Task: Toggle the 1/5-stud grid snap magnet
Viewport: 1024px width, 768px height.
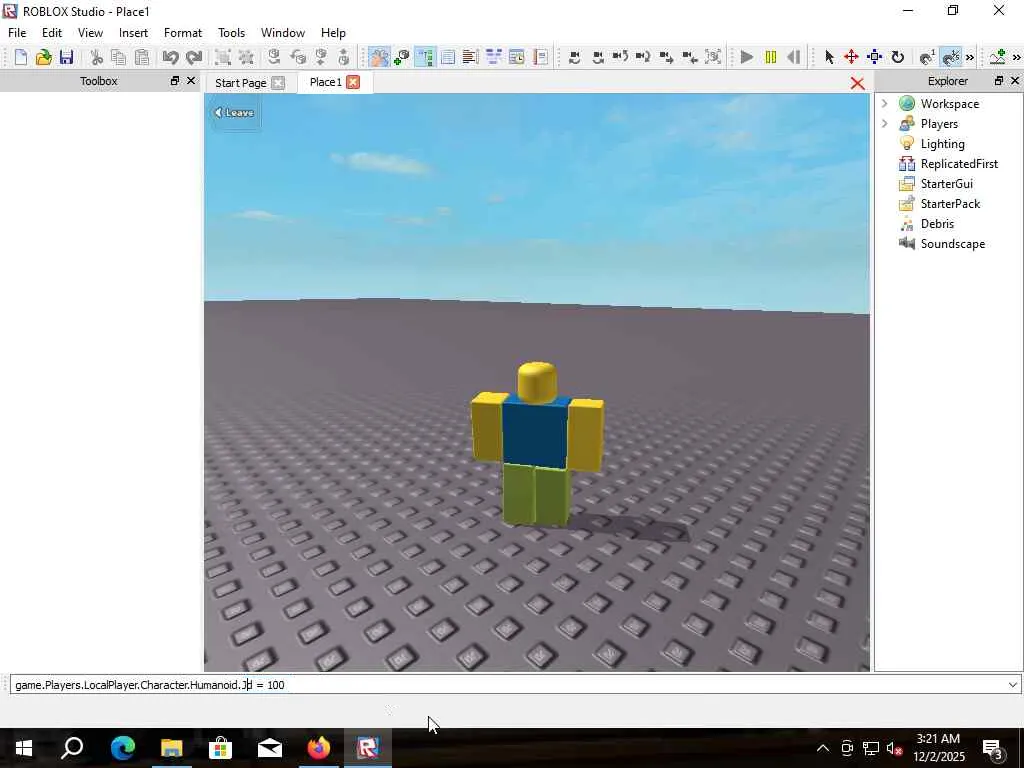Action: pos(951,57)
